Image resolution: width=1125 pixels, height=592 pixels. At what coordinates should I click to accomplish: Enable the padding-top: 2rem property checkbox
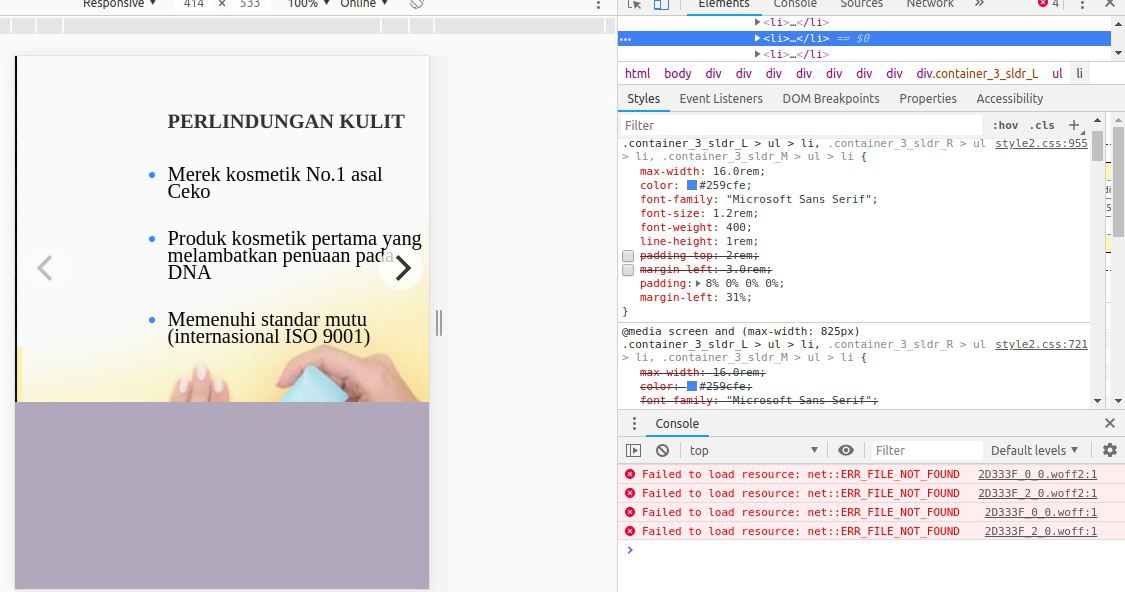click(x=628, y=256)
